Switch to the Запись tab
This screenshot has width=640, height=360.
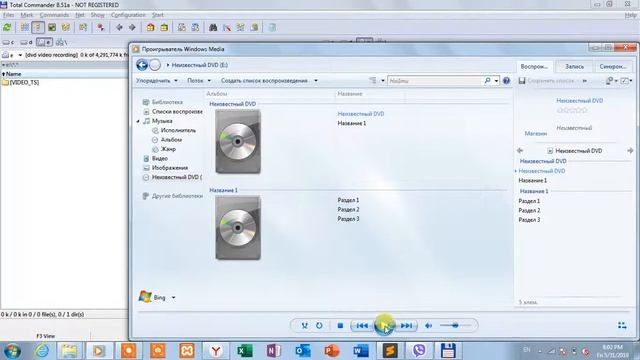tap(574, 66)
